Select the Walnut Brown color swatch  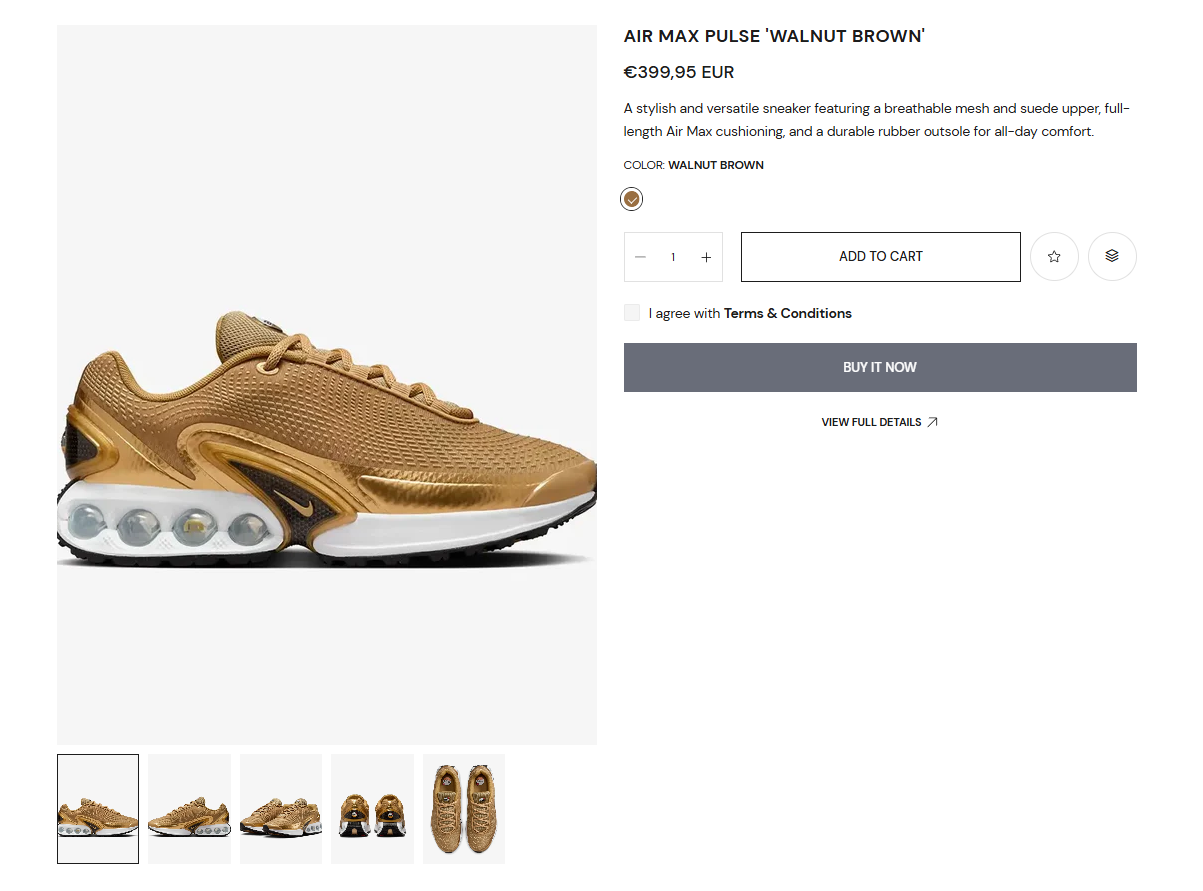(632, 199)
